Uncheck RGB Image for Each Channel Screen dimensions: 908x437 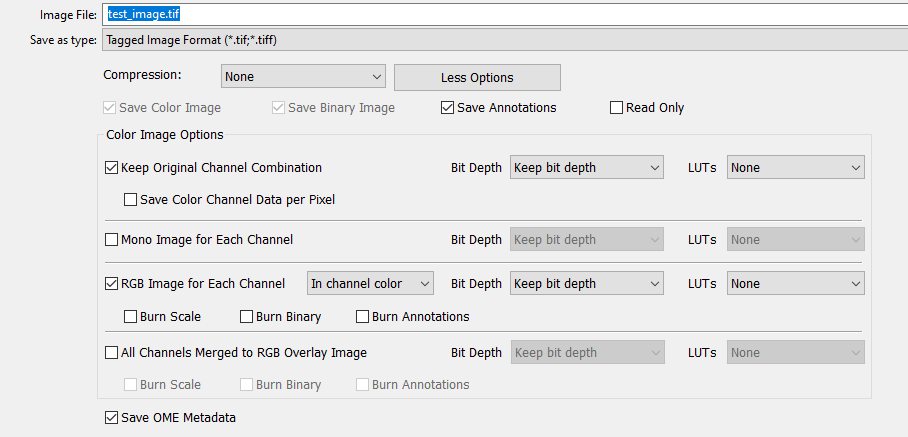pos(112,284)
